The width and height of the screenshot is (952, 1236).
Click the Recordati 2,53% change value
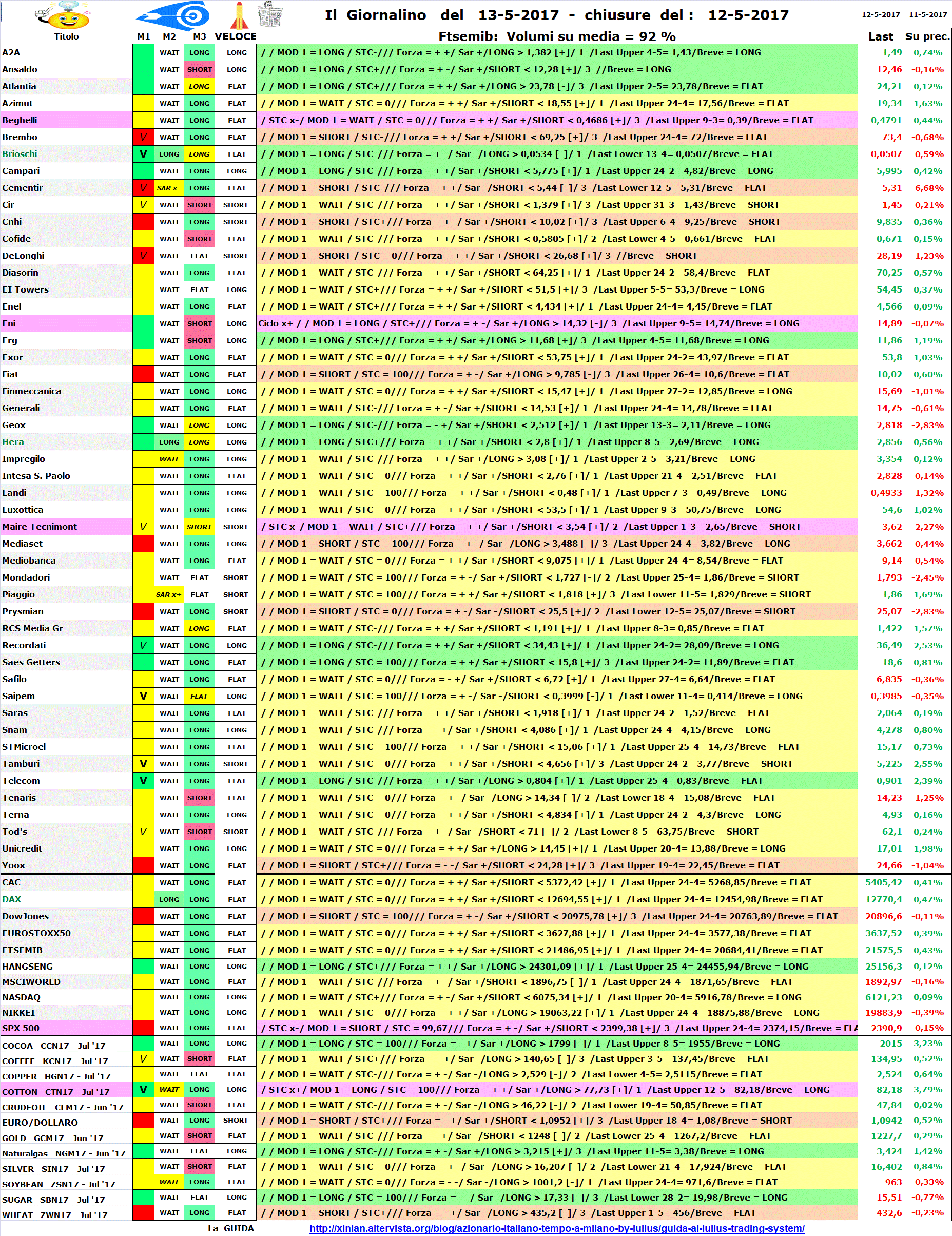[x=928, y=645]
